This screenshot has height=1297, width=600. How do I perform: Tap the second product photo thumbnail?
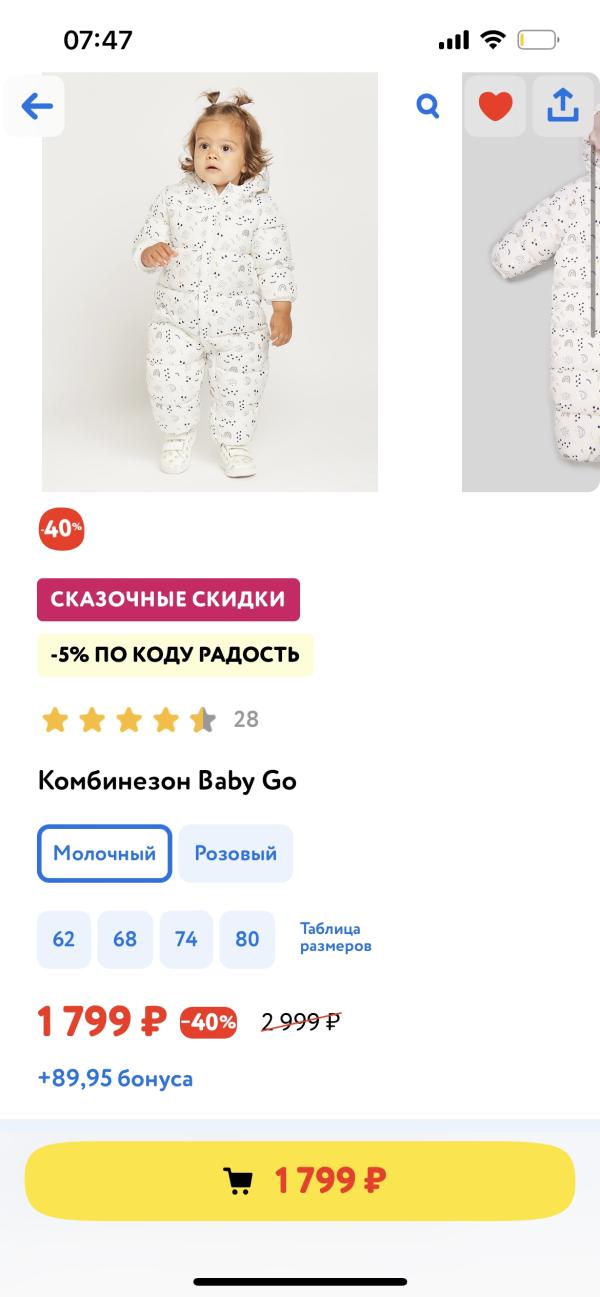[x=530, y=300]
